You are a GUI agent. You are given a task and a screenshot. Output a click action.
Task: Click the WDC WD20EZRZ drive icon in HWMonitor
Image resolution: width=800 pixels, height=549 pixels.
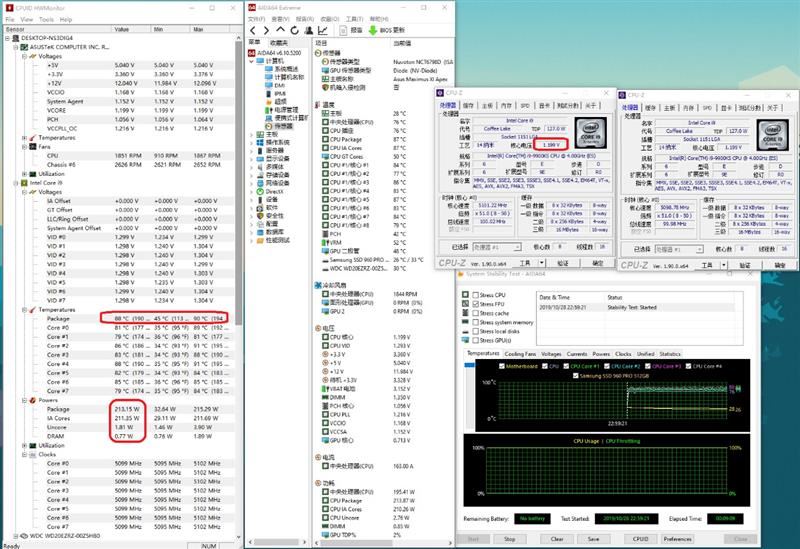(x=24, y=536)
